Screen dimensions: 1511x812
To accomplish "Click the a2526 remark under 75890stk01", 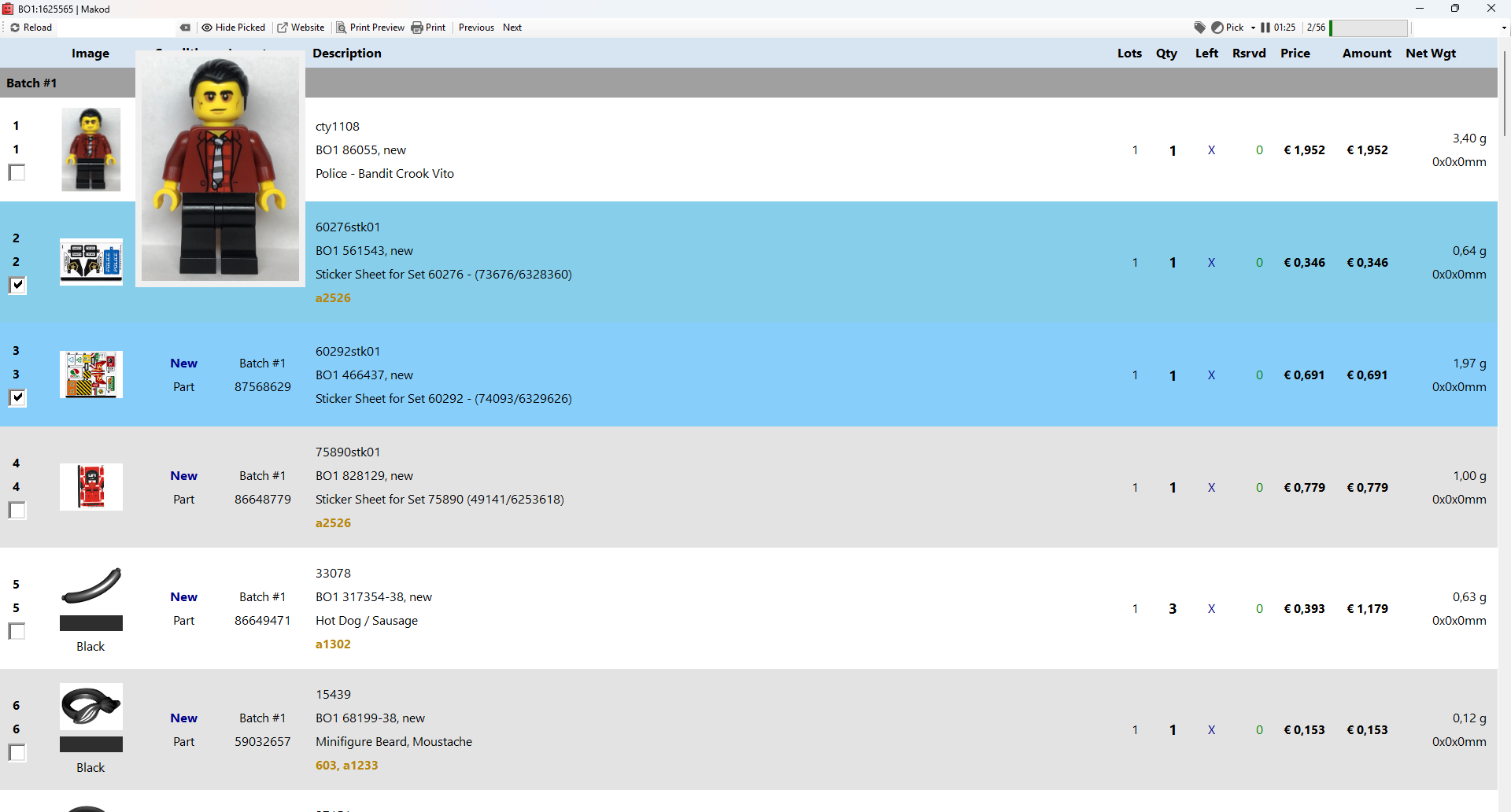I will (x=333, y=523).
